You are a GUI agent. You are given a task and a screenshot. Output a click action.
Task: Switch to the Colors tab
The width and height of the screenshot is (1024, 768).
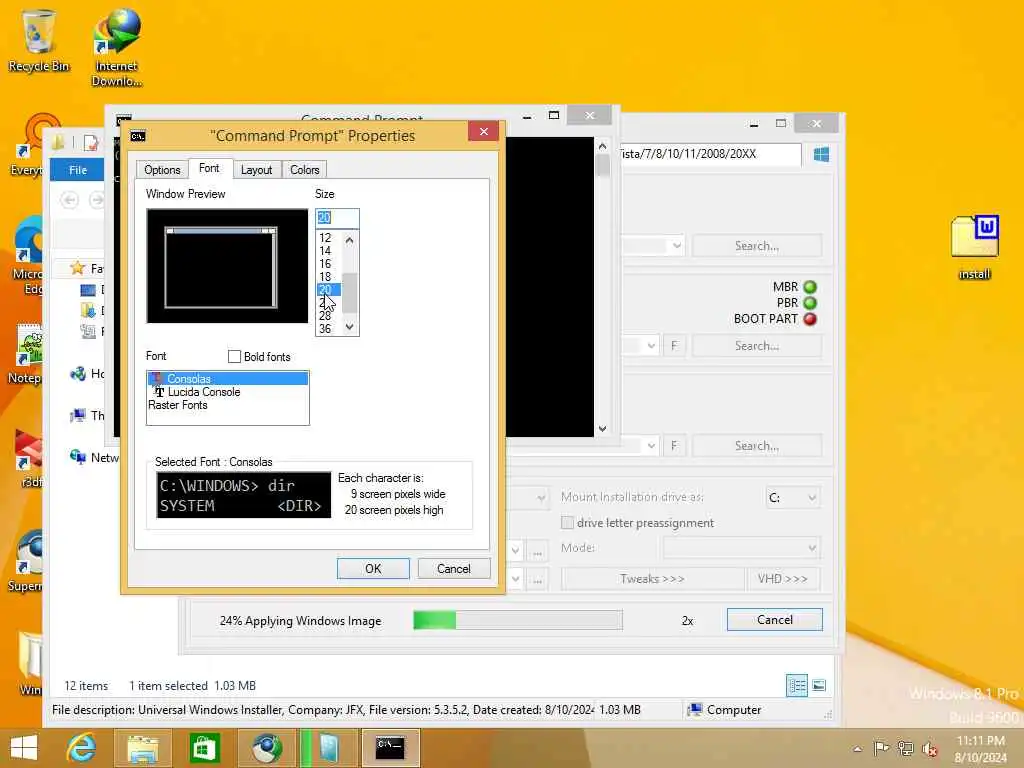[304, 170]
